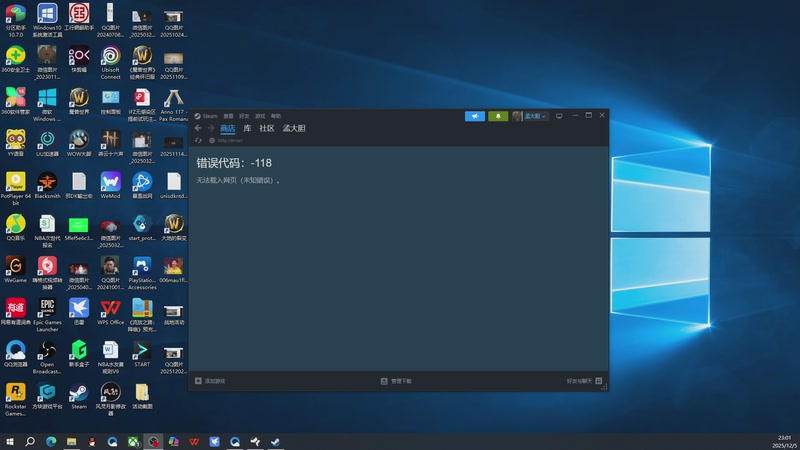Open the Steam menu in the title bar

[x=206, y=116]
